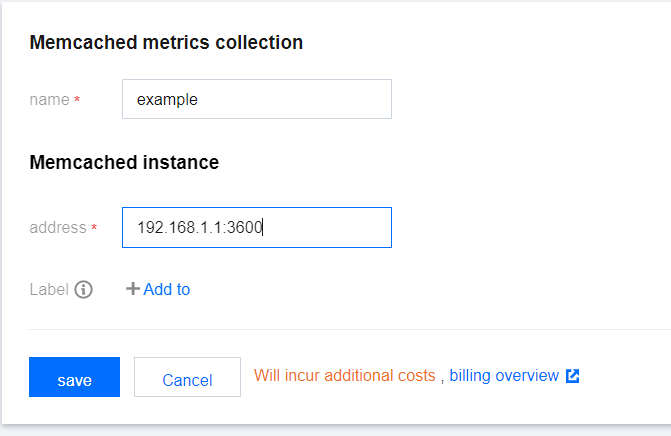The width and height of the screenshot is (671, 436).
Task: Click the 'Will incur additional costs' warning
Action: coord(345,376)
